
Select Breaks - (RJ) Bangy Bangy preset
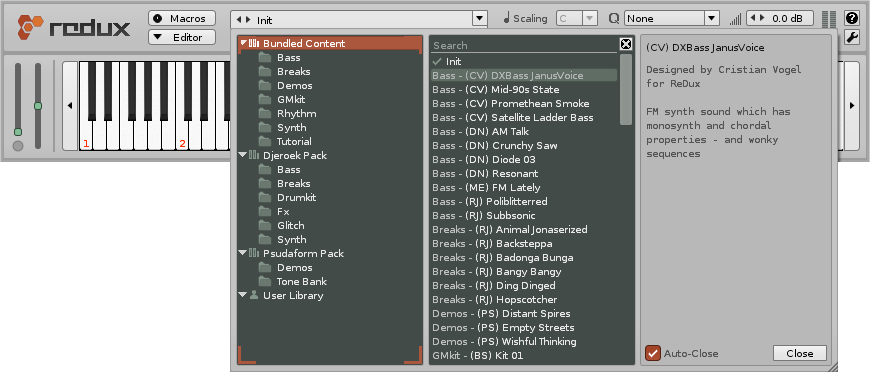(524, 272)
